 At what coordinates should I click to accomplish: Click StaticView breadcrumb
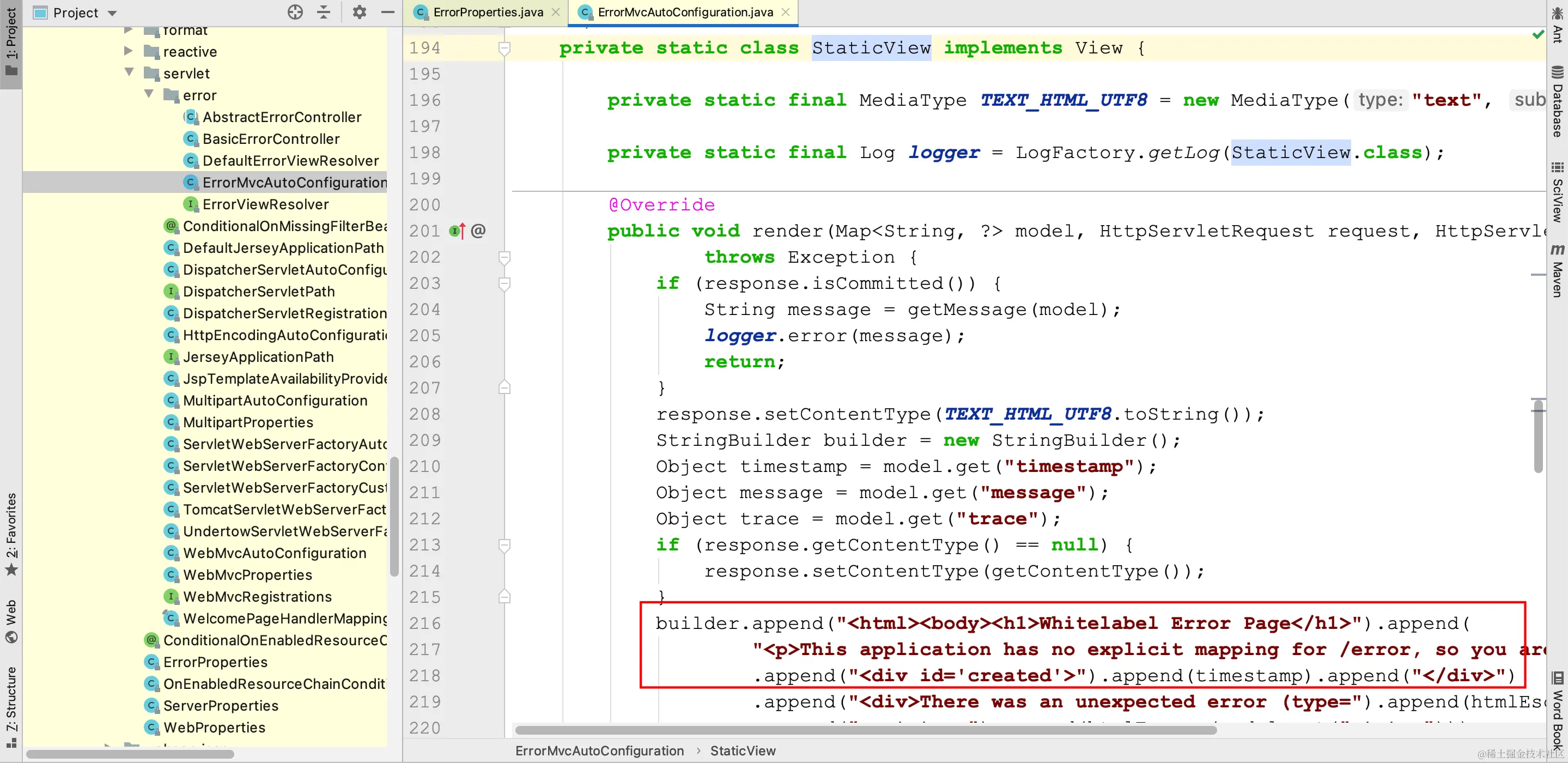point(743,751)
